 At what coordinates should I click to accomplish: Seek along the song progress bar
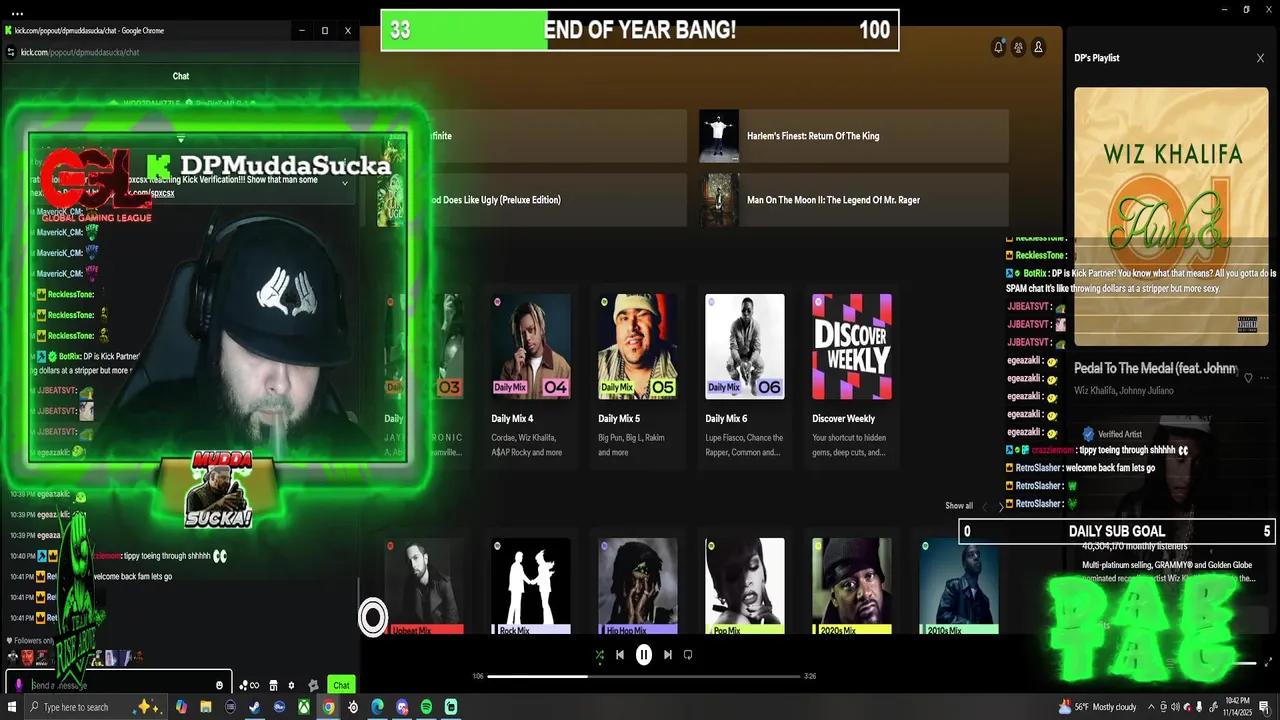[644, 676]
